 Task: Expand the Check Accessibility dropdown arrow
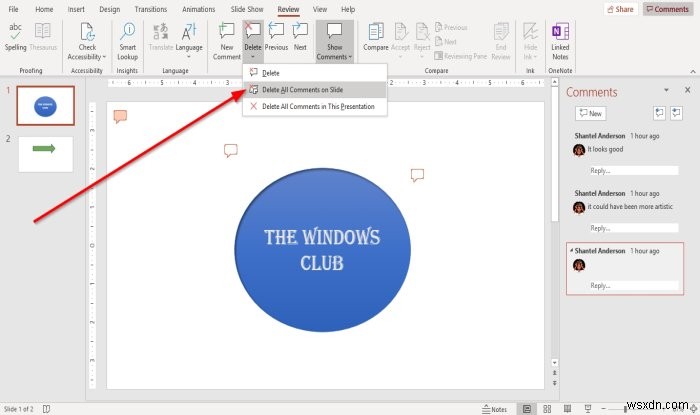(x=104, y=57)
